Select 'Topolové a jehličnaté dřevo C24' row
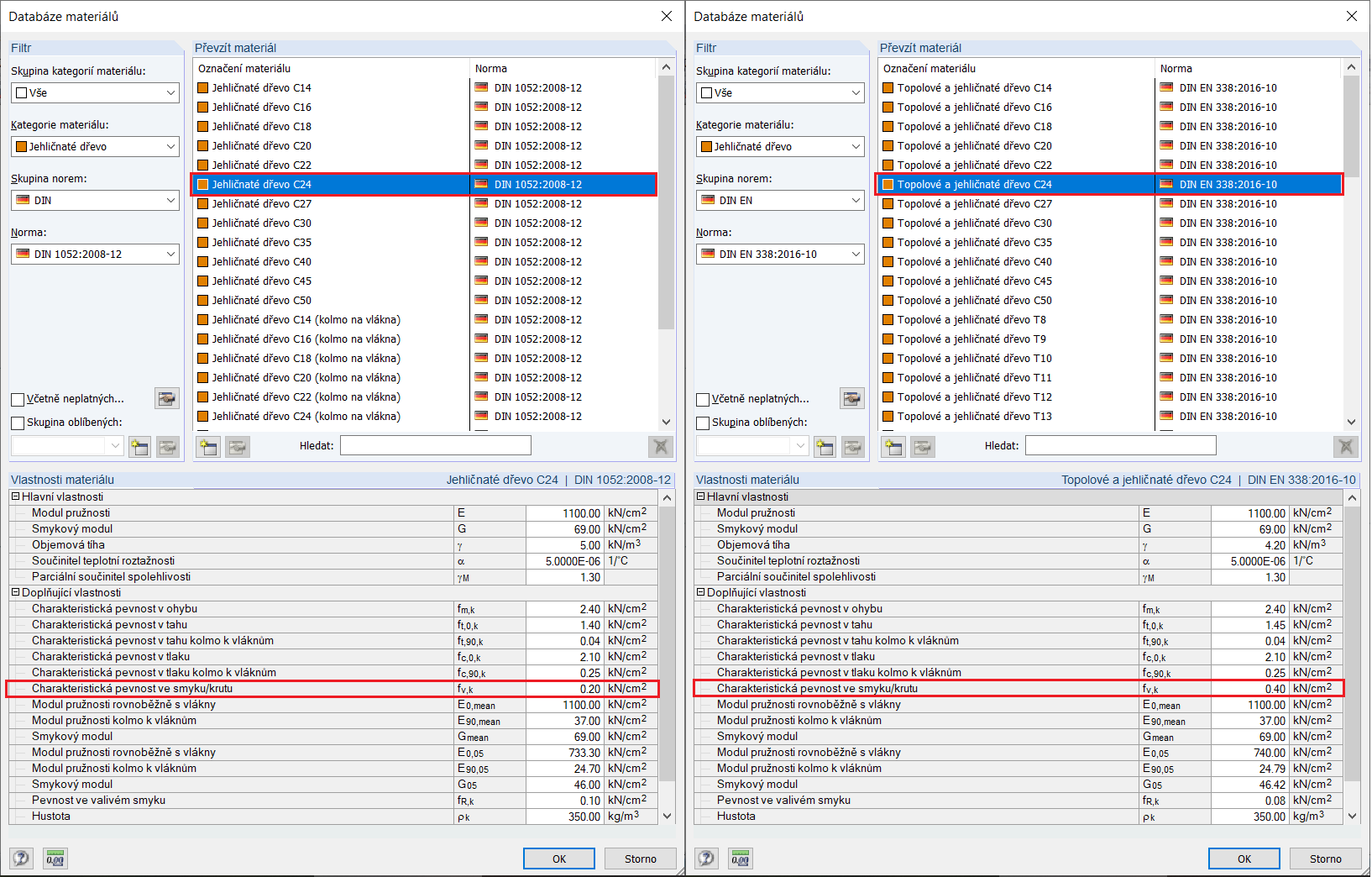This screenshot has height=877, width=1372. click(1110, 184)
